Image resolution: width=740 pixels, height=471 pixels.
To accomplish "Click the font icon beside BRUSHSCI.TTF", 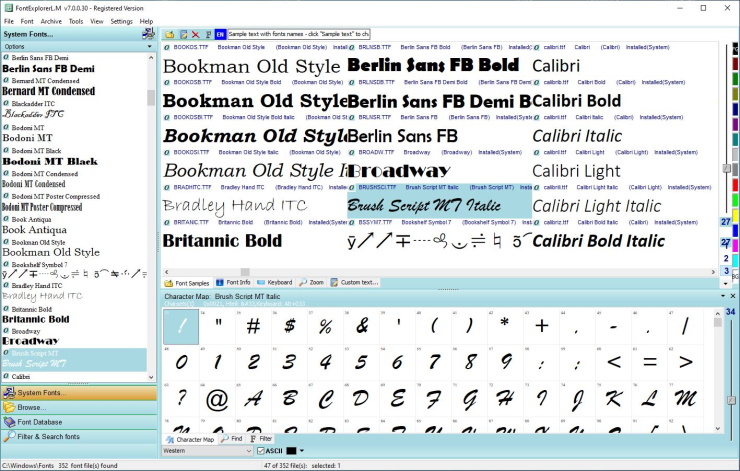I will 352,187.
